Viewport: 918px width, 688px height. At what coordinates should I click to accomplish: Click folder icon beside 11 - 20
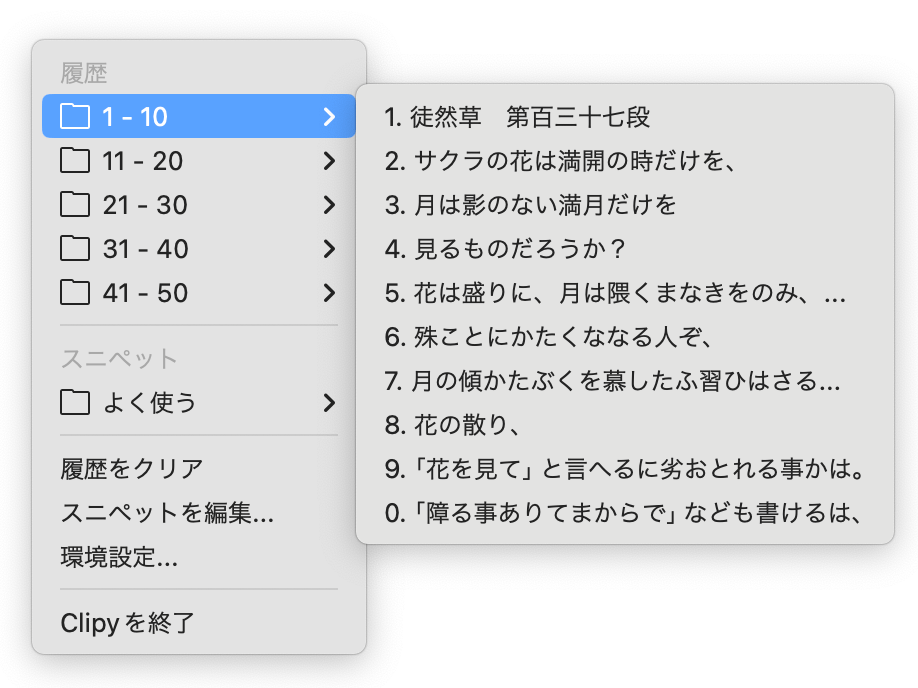[75, 161]
